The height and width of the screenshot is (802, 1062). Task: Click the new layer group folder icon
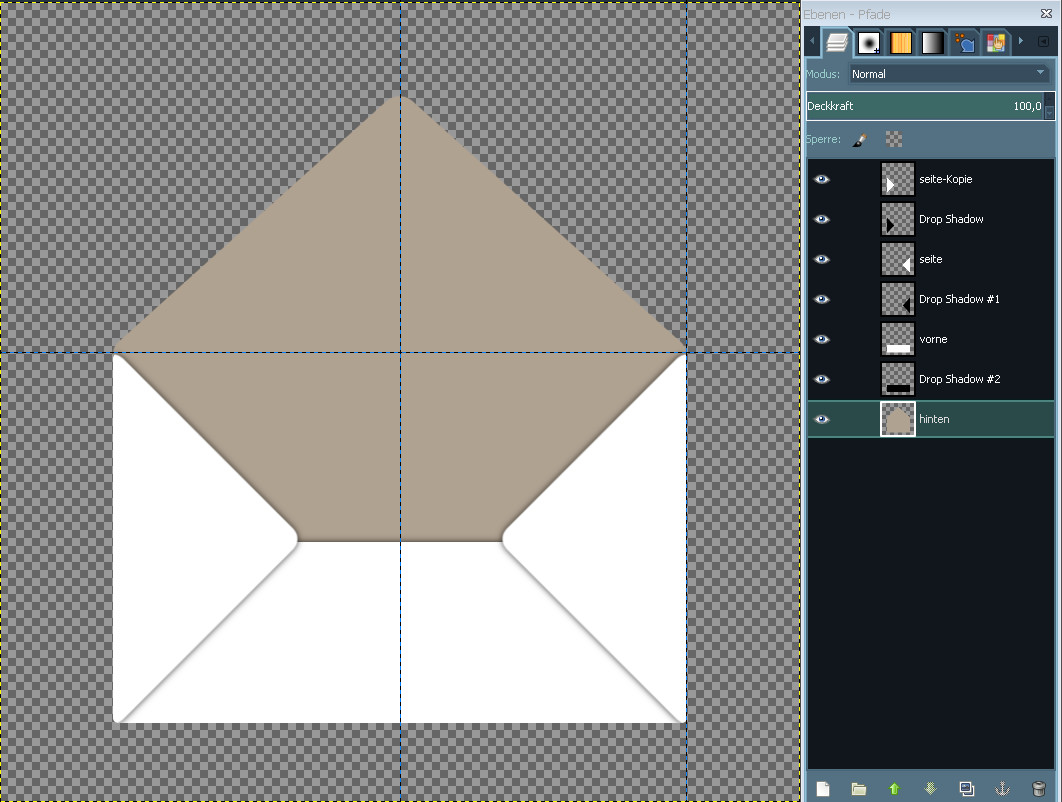point(859,789)
